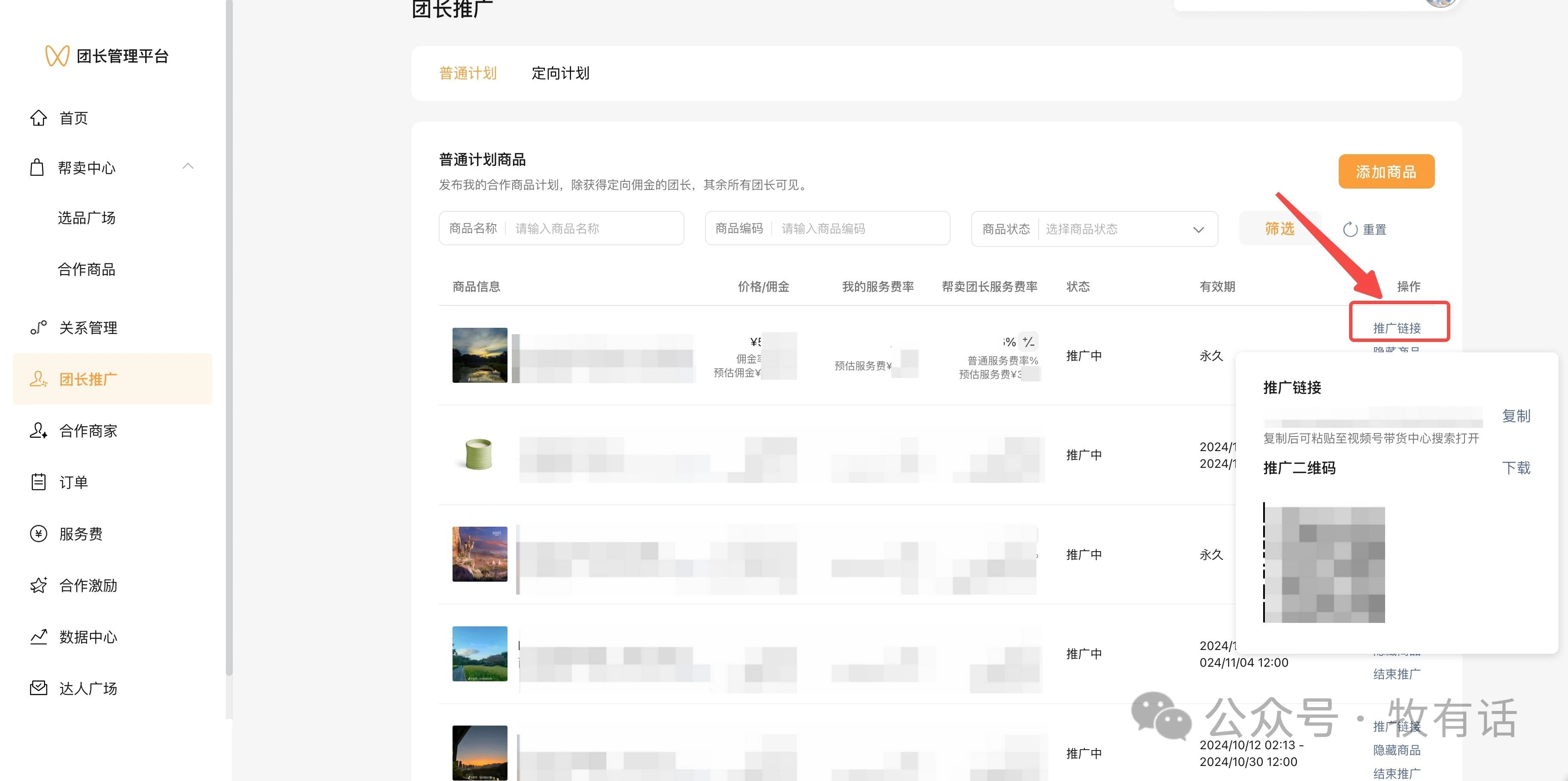
Task: Click the 合作商家 icon
Action: point(38,431)
